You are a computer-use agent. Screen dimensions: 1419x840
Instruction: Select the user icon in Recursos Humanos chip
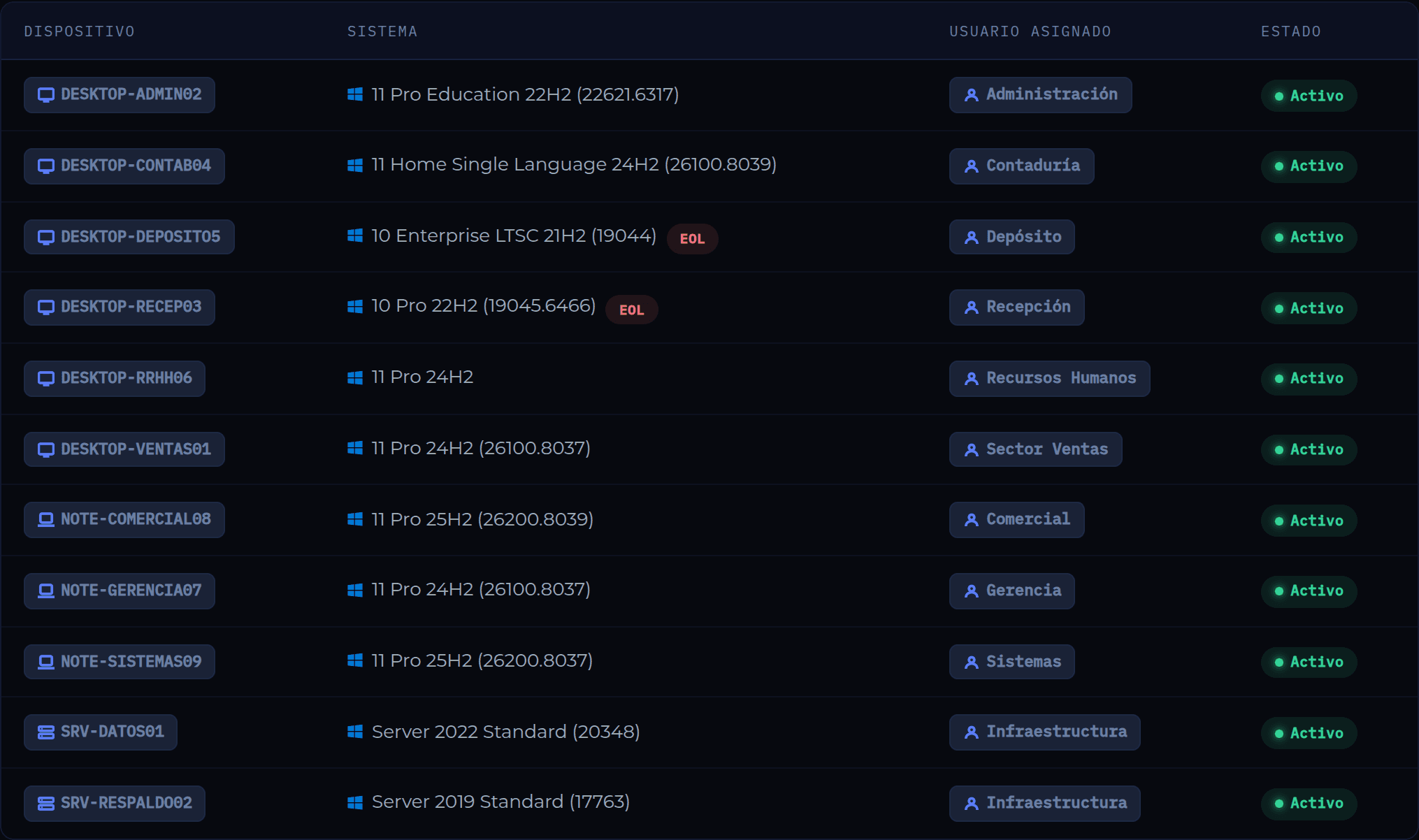click(972, 379)
